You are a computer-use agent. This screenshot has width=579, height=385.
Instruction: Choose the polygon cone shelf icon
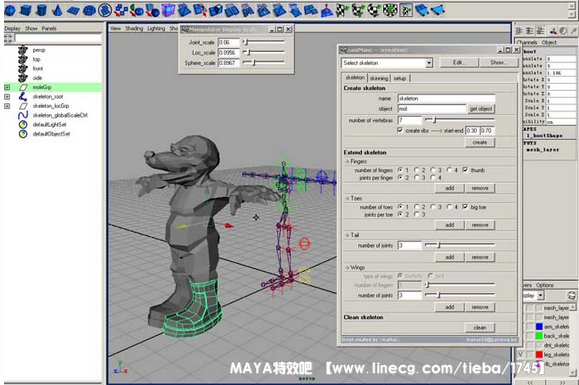[57, 10]
